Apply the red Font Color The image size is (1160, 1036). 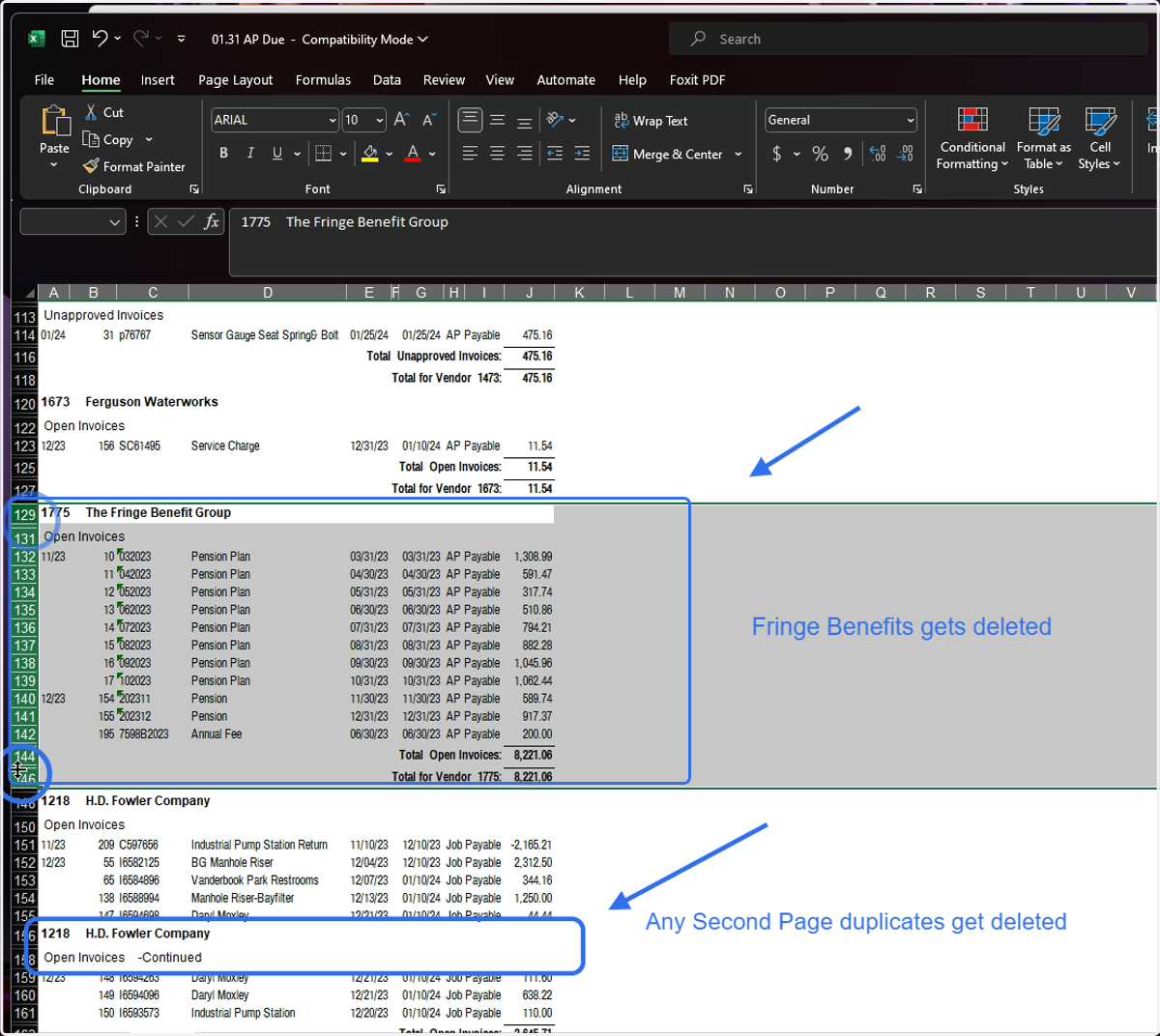tap(413, 153)
